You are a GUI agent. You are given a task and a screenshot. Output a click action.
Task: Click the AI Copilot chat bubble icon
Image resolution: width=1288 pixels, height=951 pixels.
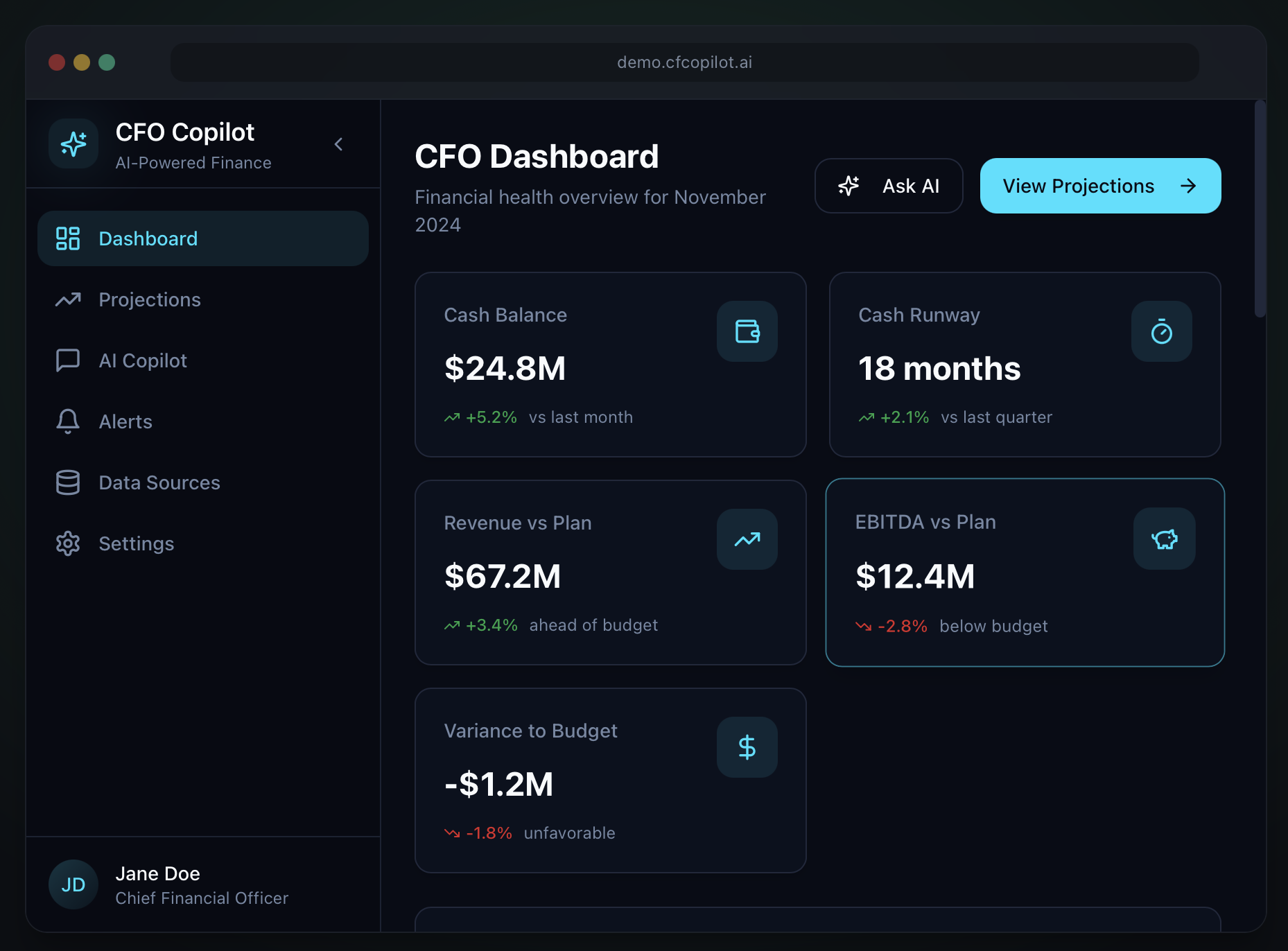(x=67, y=360)
